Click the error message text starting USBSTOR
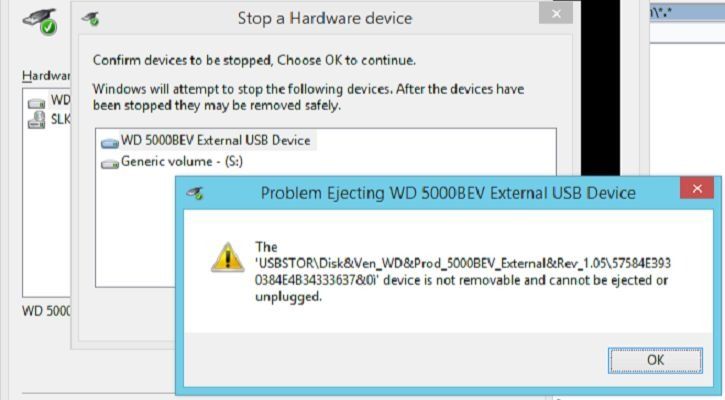725x400 pixels. pyautogui.click(x=462, y=272)
